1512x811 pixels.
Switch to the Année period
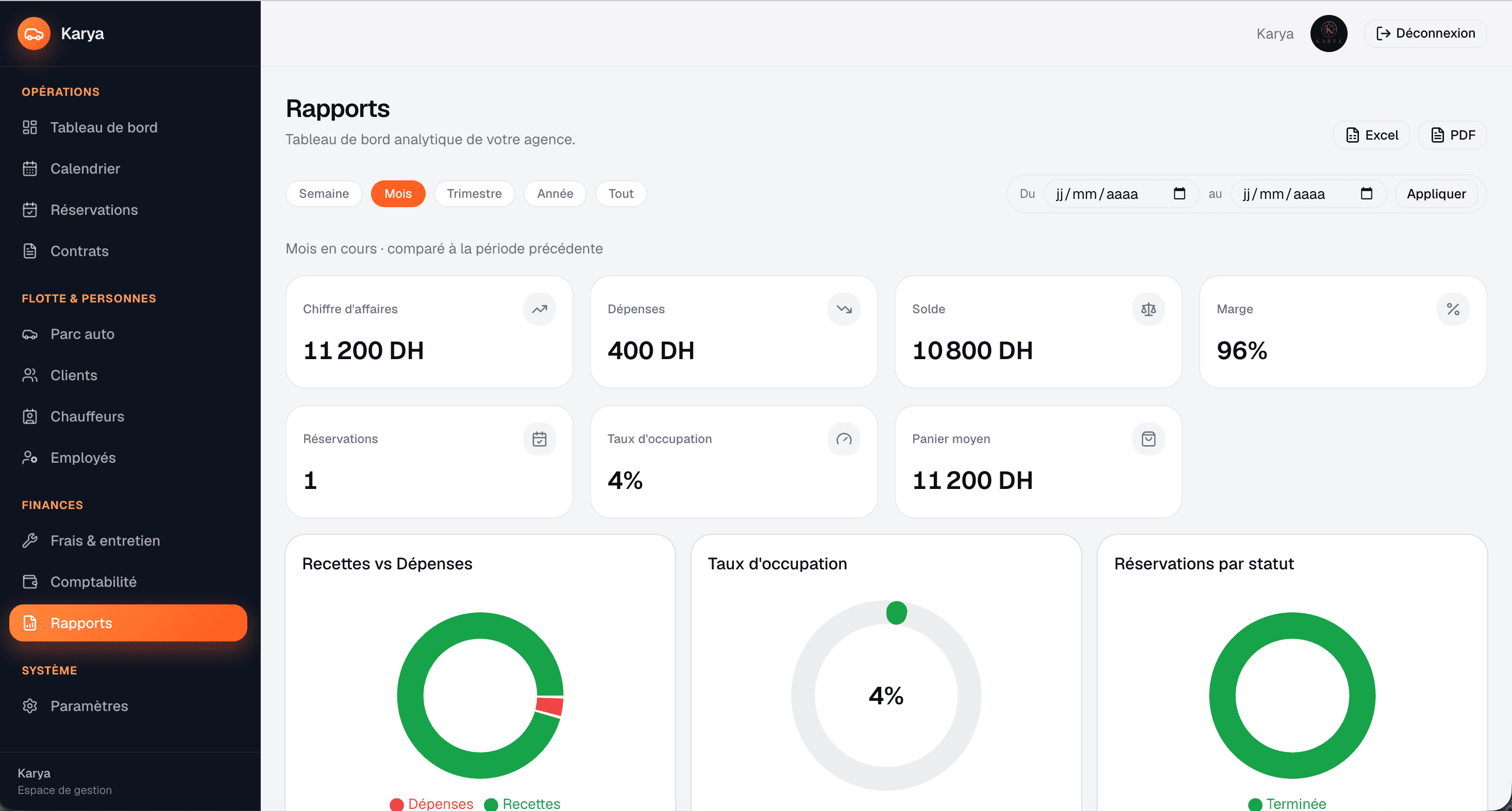tap(555, 194)
